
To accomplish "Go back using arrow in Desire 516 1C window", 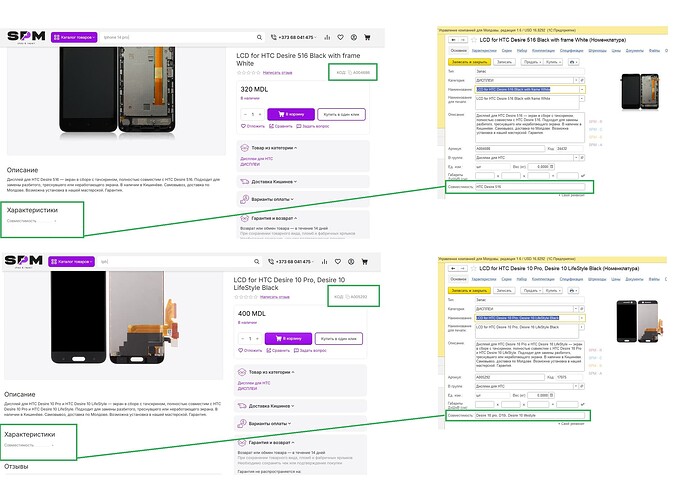I will 453,40.
